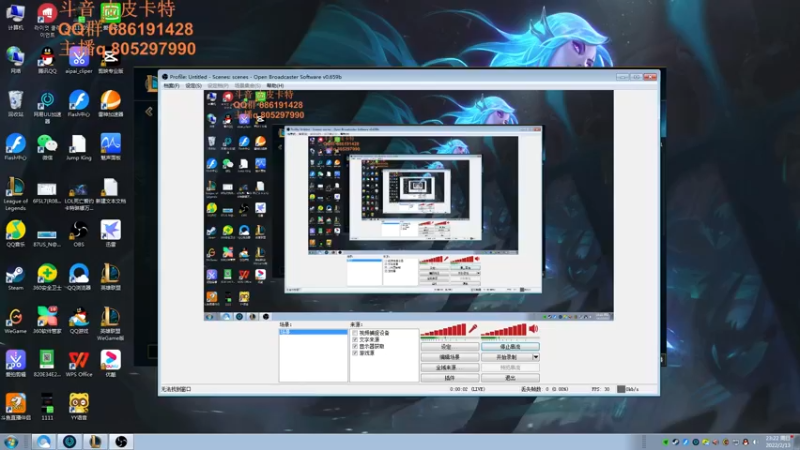Screen dimensions: 800x450
Task: Switch to League client in the taskbar
Action: pyautogui.click(x=95, y=442)
